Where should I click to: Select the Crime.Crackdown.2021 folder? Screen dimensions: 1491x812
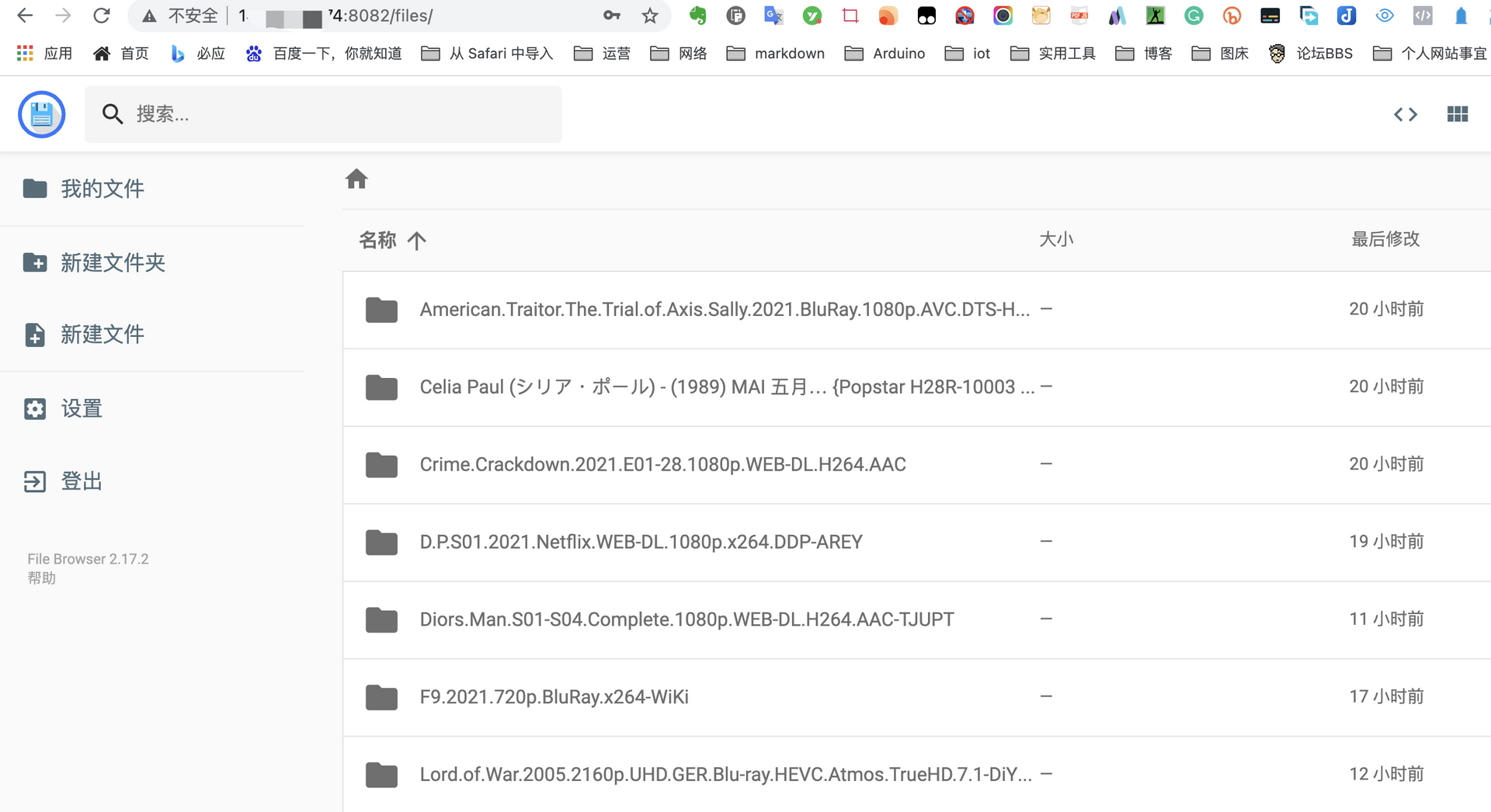pos(662,465)
